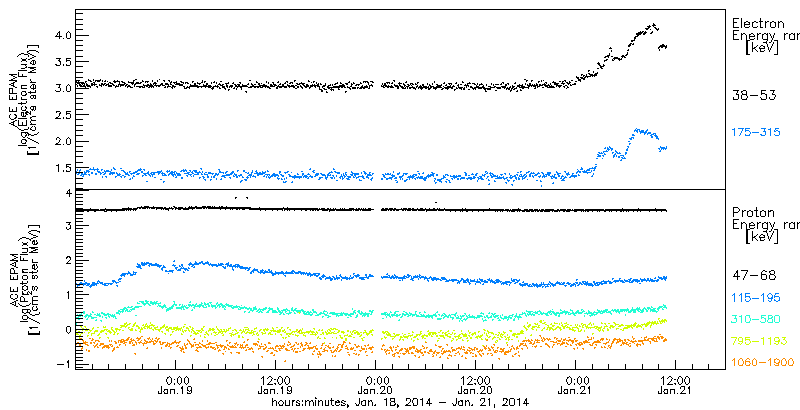The width and height of the screenshot is (800, 410).
Task: Click the x-axis title with the Jan. 18 - Jan. 21, 2014 dates
Action: [x=399, y=402]
